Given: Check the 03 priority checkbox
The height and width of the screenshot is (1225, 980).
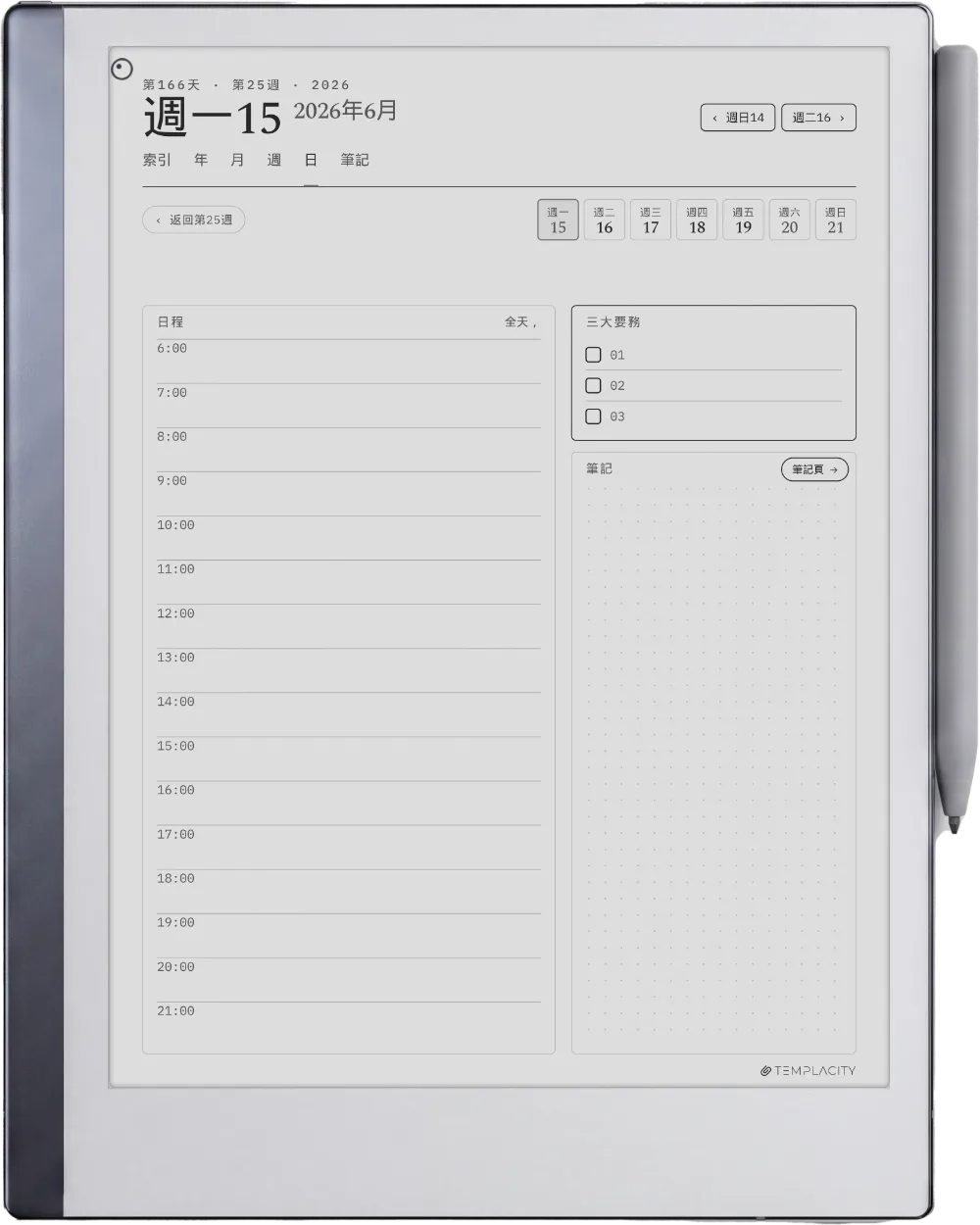Looking at the screenshot, I should click(593, 416).
